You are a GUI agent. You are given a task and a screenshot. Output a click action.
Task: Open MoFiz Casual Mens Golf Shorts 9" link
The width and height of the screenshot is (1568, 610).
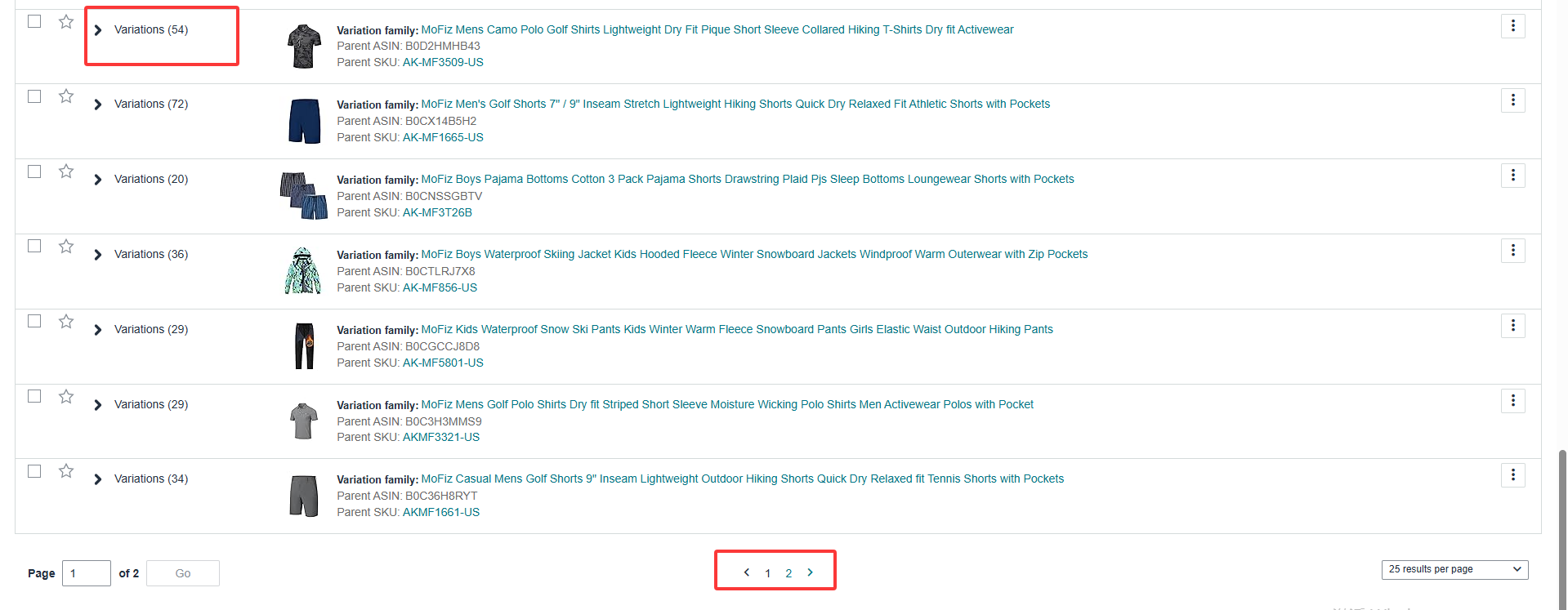[742, 479]
